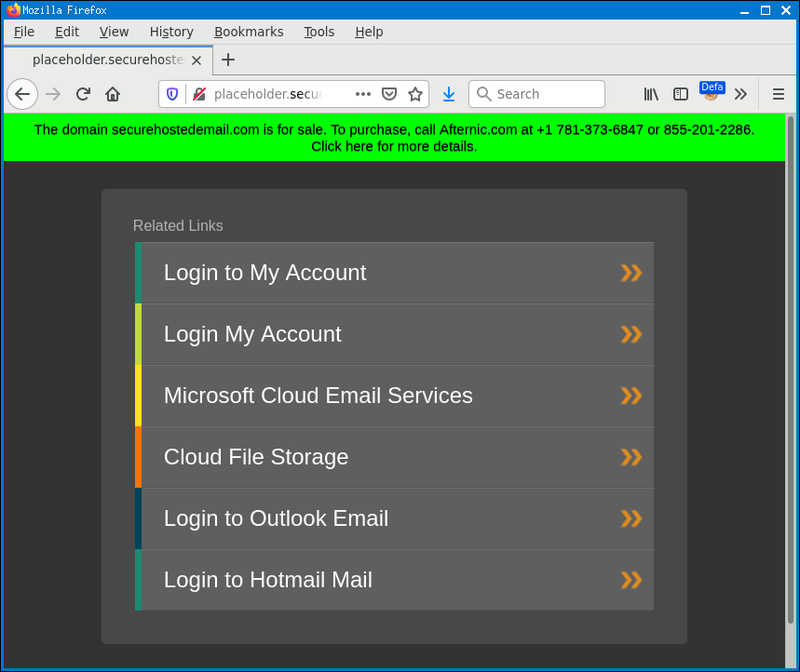This screenshot has width=800, height=672.
Task: Minimize the Mozilla Firefox window
Action: pyautogui.click(x=744, y=10)
